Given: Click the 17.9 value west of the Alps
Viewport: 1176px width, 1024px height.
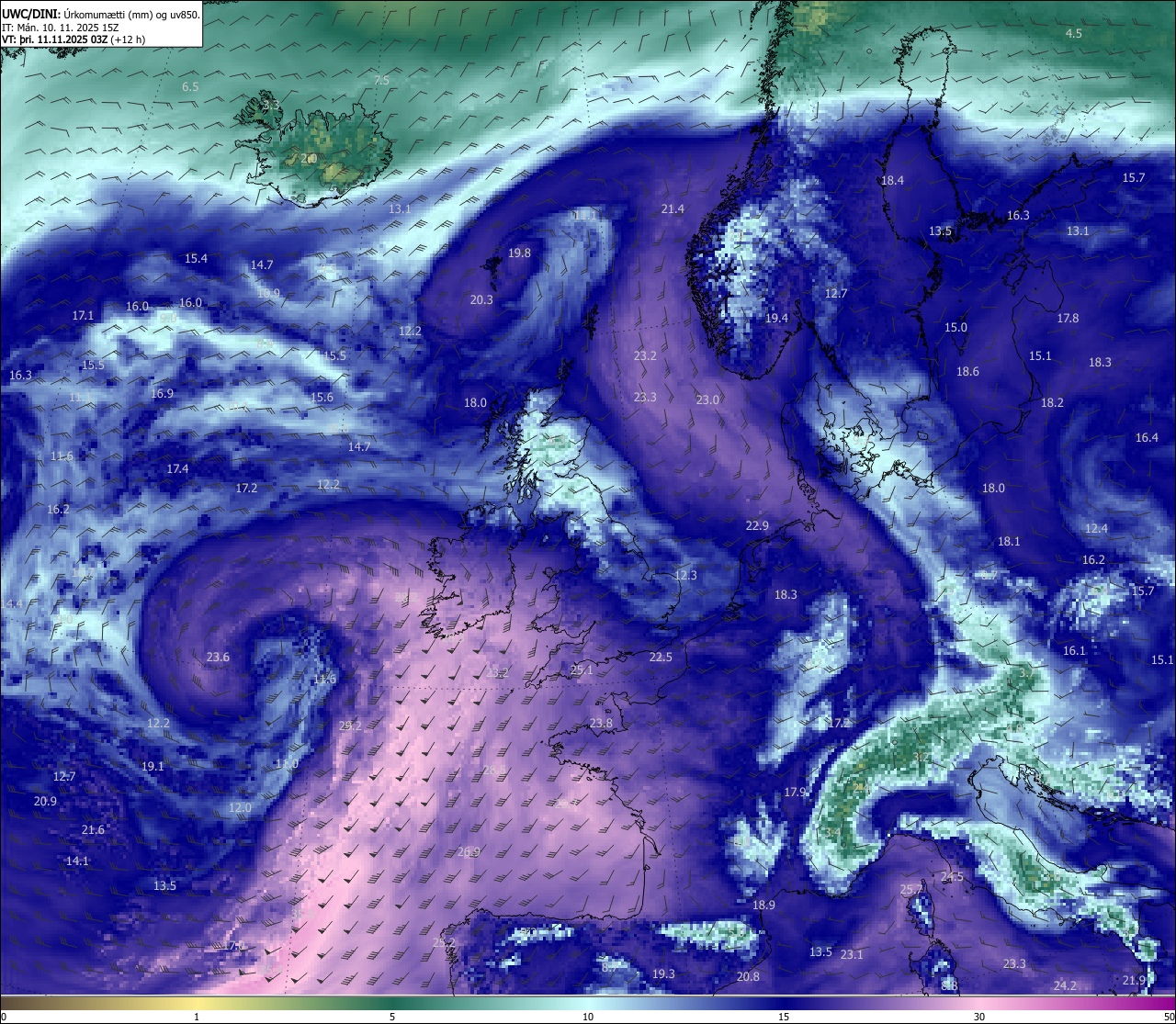Looking at the screenshot, I should (x=795, y=793).
